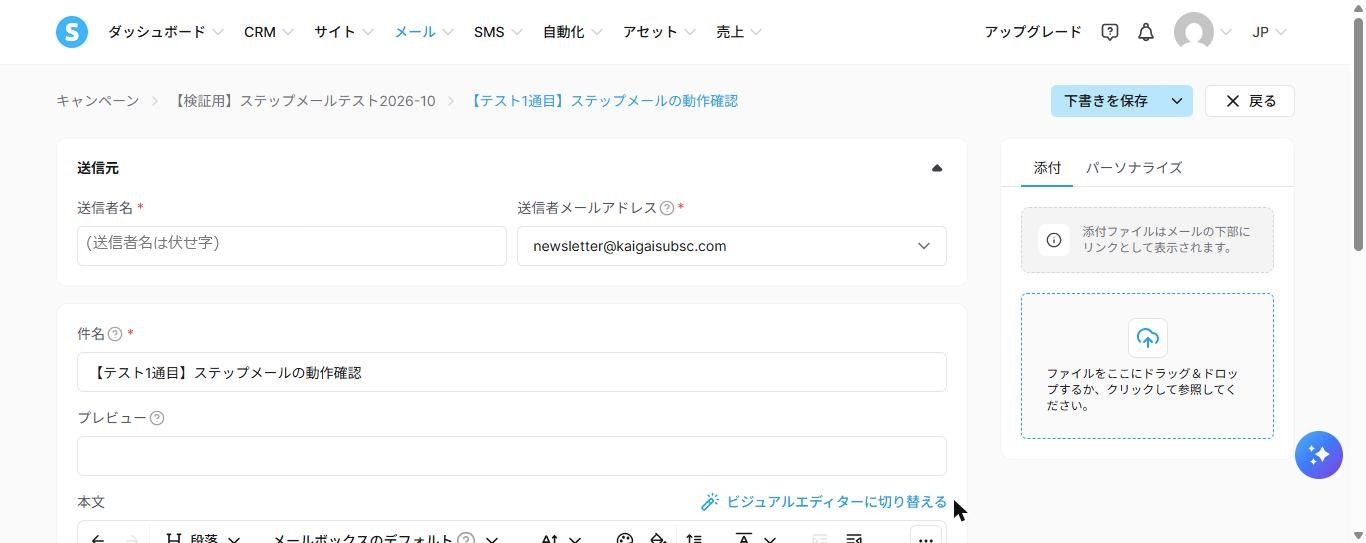Click the cloud upload icon
Viewport: 1366px width, 543px height.
1147,338
